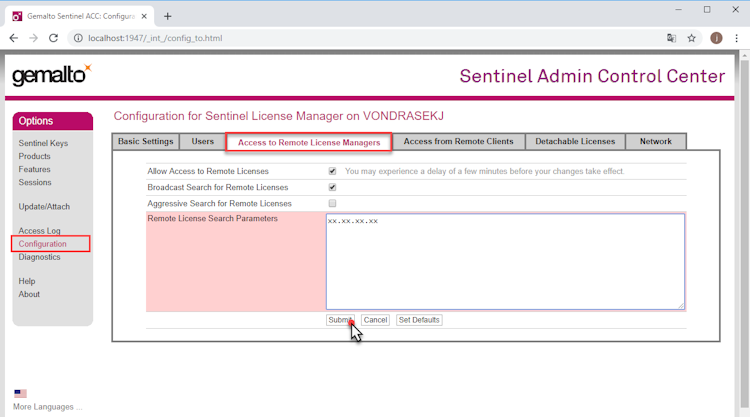Click the delay notice text
750x417 pixels.
click(485, 171)
